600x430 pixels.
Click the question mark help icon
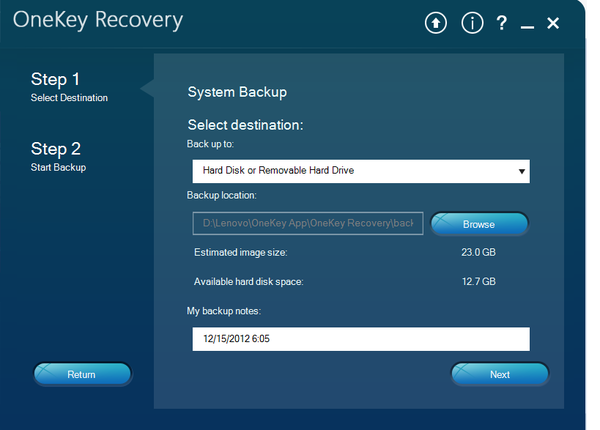pos(501,24)
